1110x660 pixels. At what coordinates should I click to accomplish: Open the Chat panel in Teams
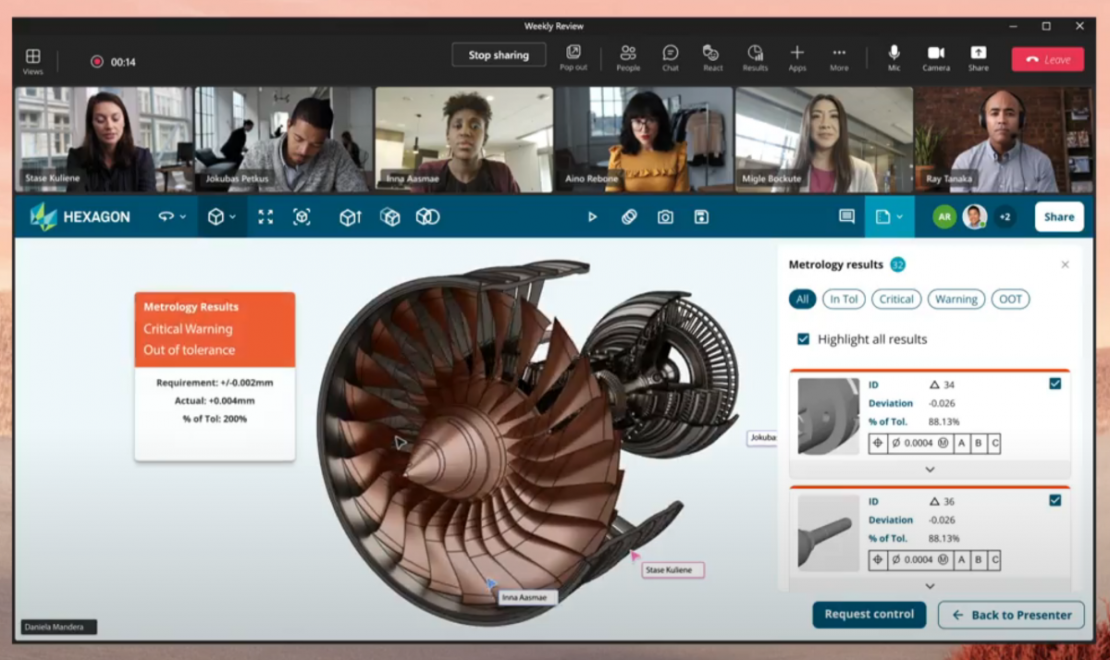click(670, 58)
